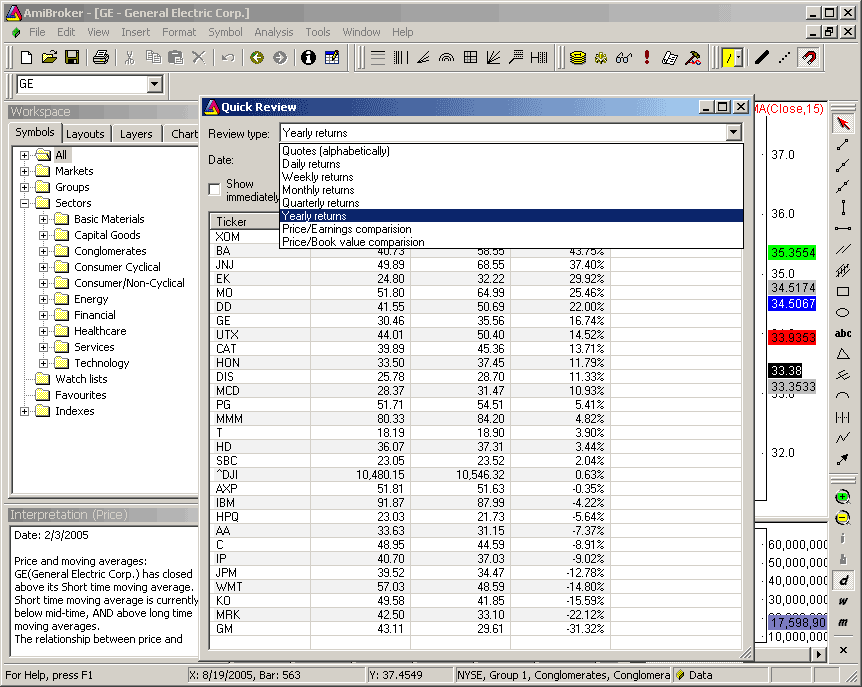Save using the floppy disk icon
This screenshot has width=862, height=687.
coord(72,57)
